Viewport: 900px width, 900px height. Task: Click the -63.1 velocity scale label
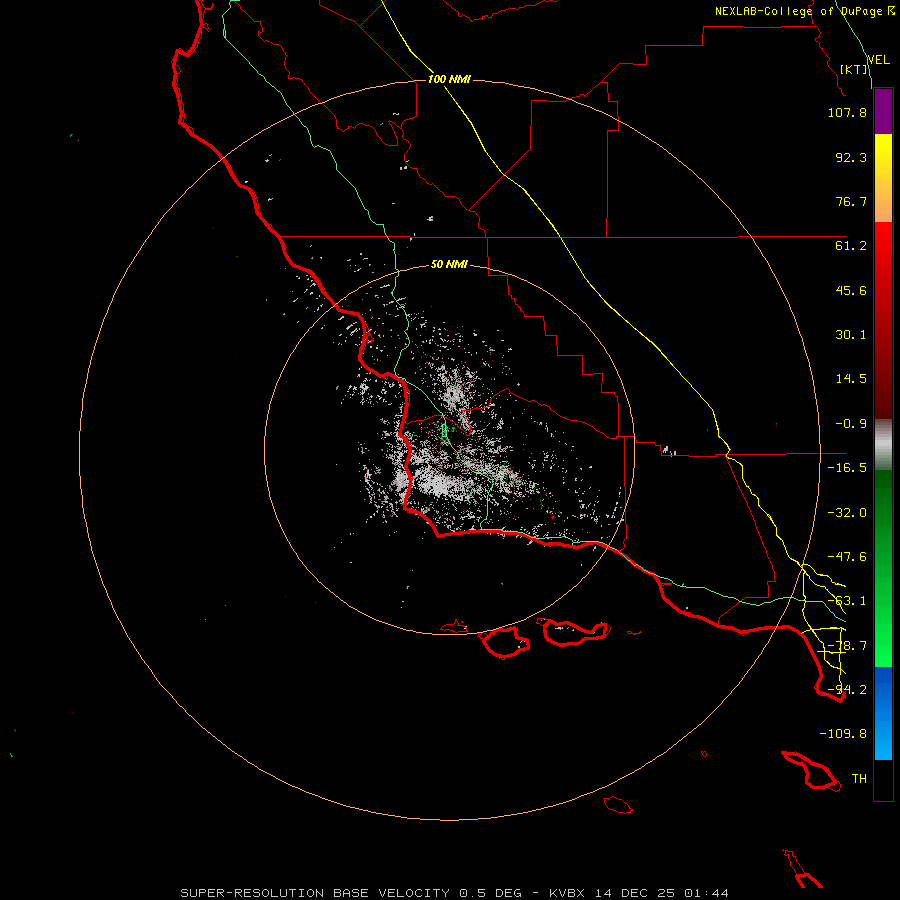point(847,601)
